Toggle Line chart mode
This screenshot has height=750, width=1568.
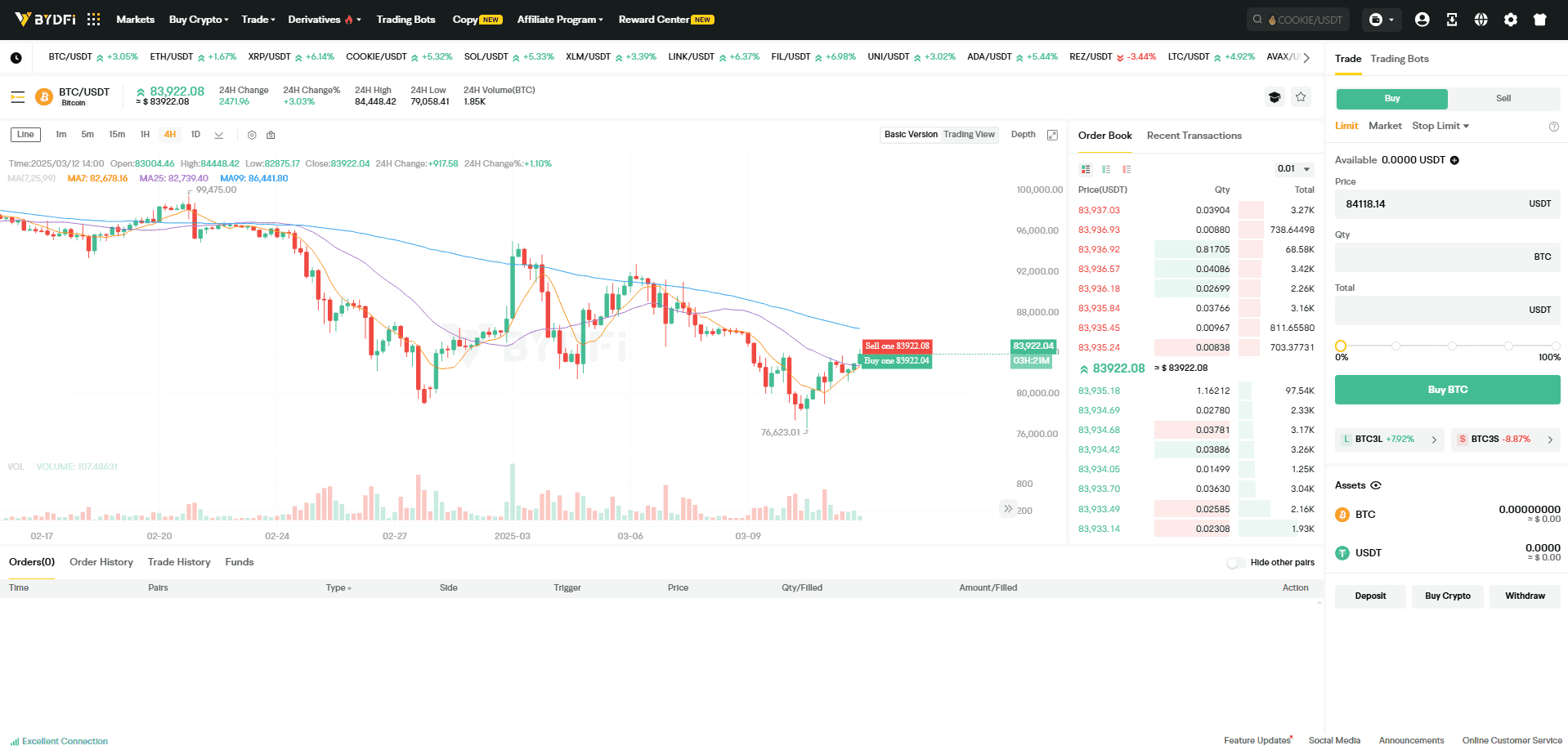25,135
